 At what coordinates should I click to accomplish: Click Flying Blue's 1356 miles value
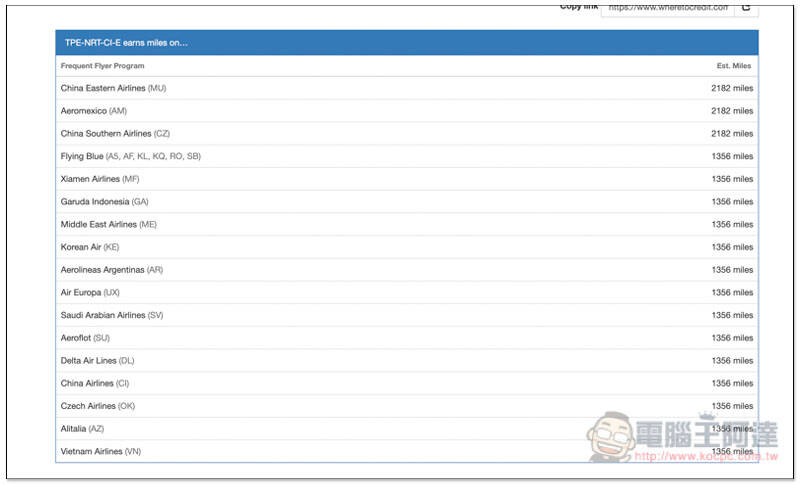(732, 156)
